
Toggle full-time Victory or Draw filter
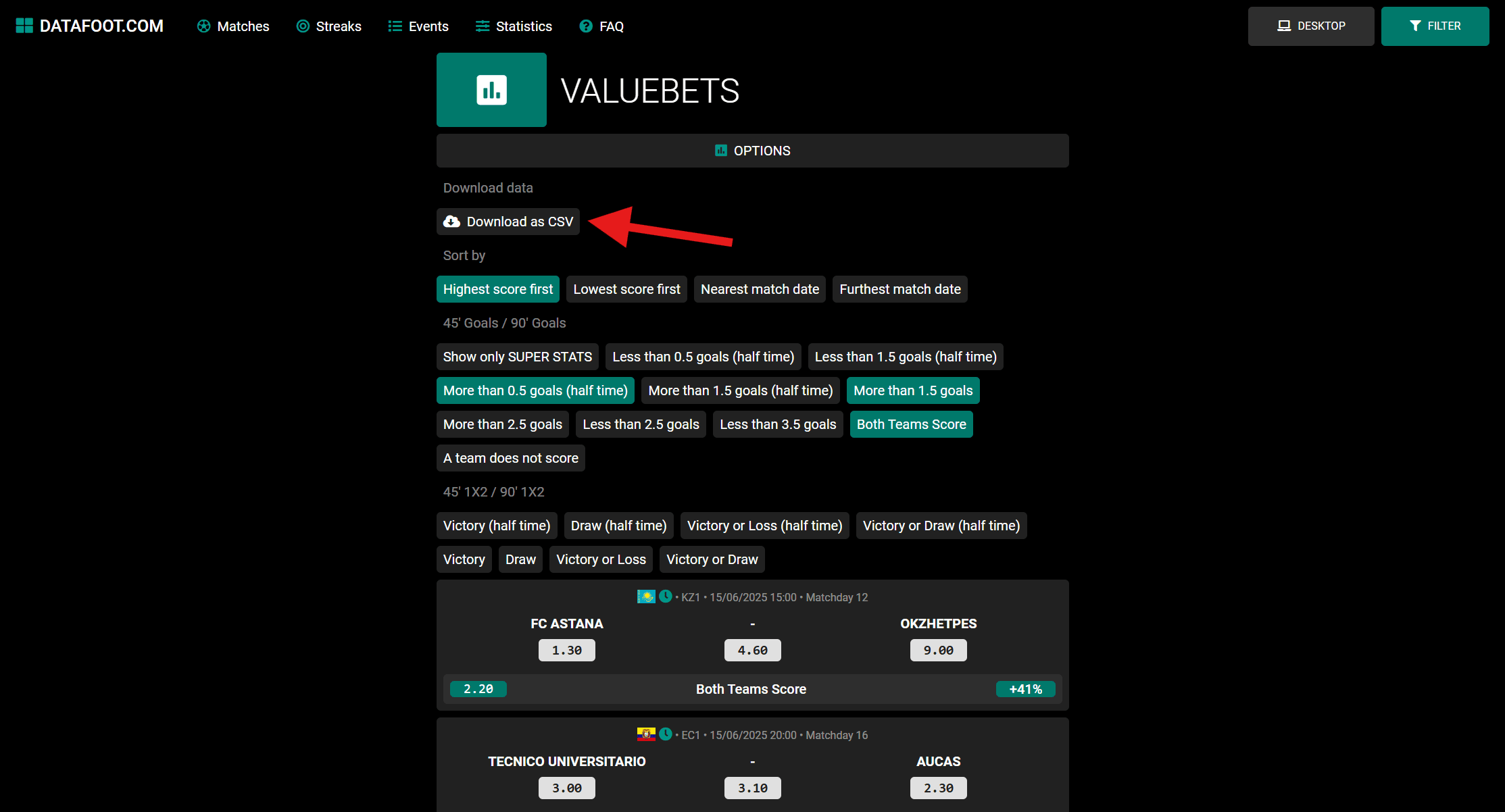[712, 559]
